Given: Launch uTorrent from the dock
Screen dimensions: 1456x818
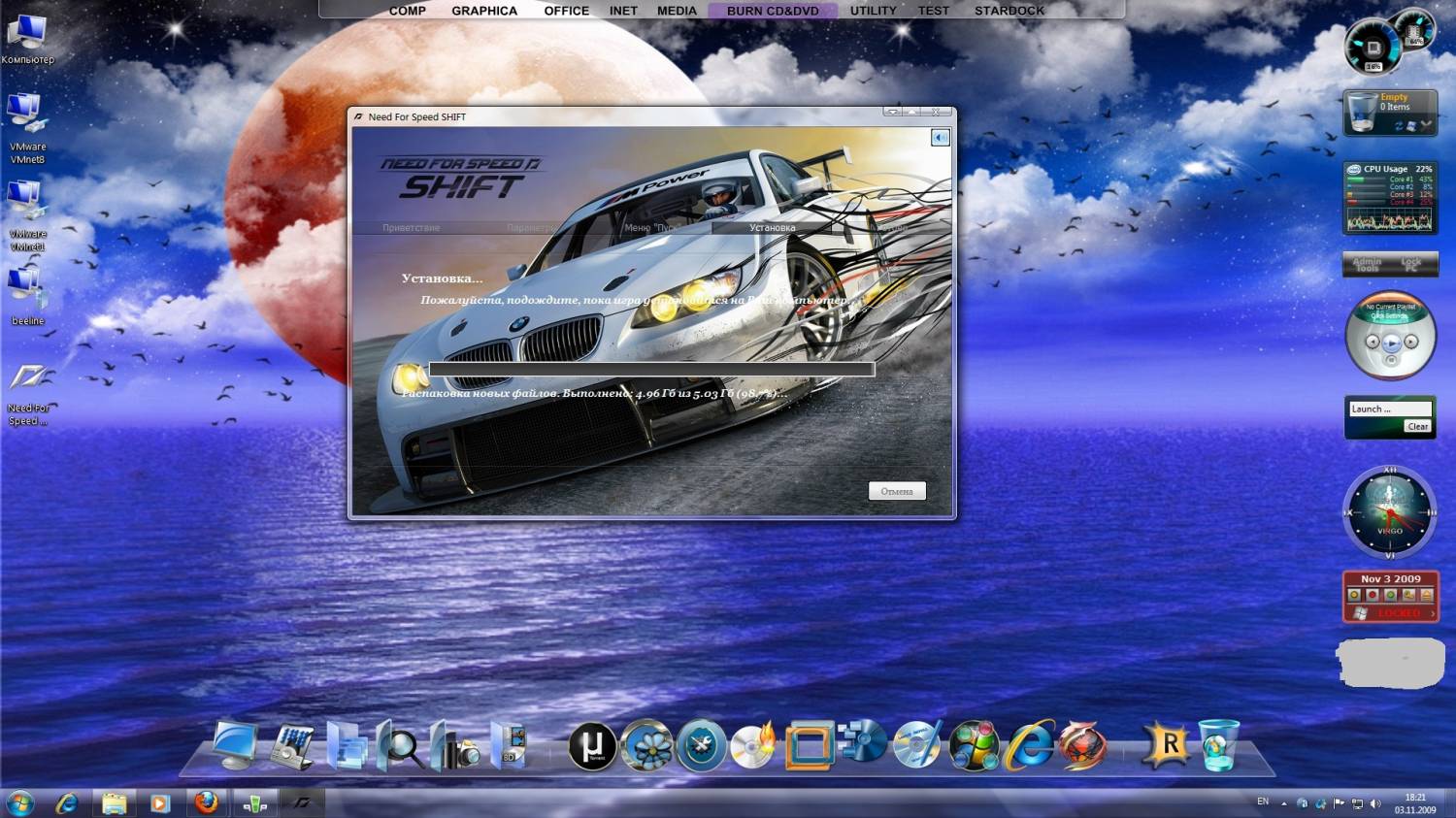Looking at the screenshot, I should pos(592,746).
